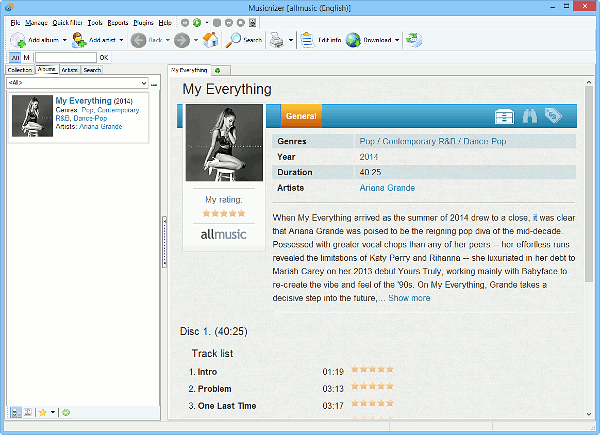Viewport: 600px width, 435px height.
Task: Toggle the 'All' alphabet filter button
Action: point(15,58)
